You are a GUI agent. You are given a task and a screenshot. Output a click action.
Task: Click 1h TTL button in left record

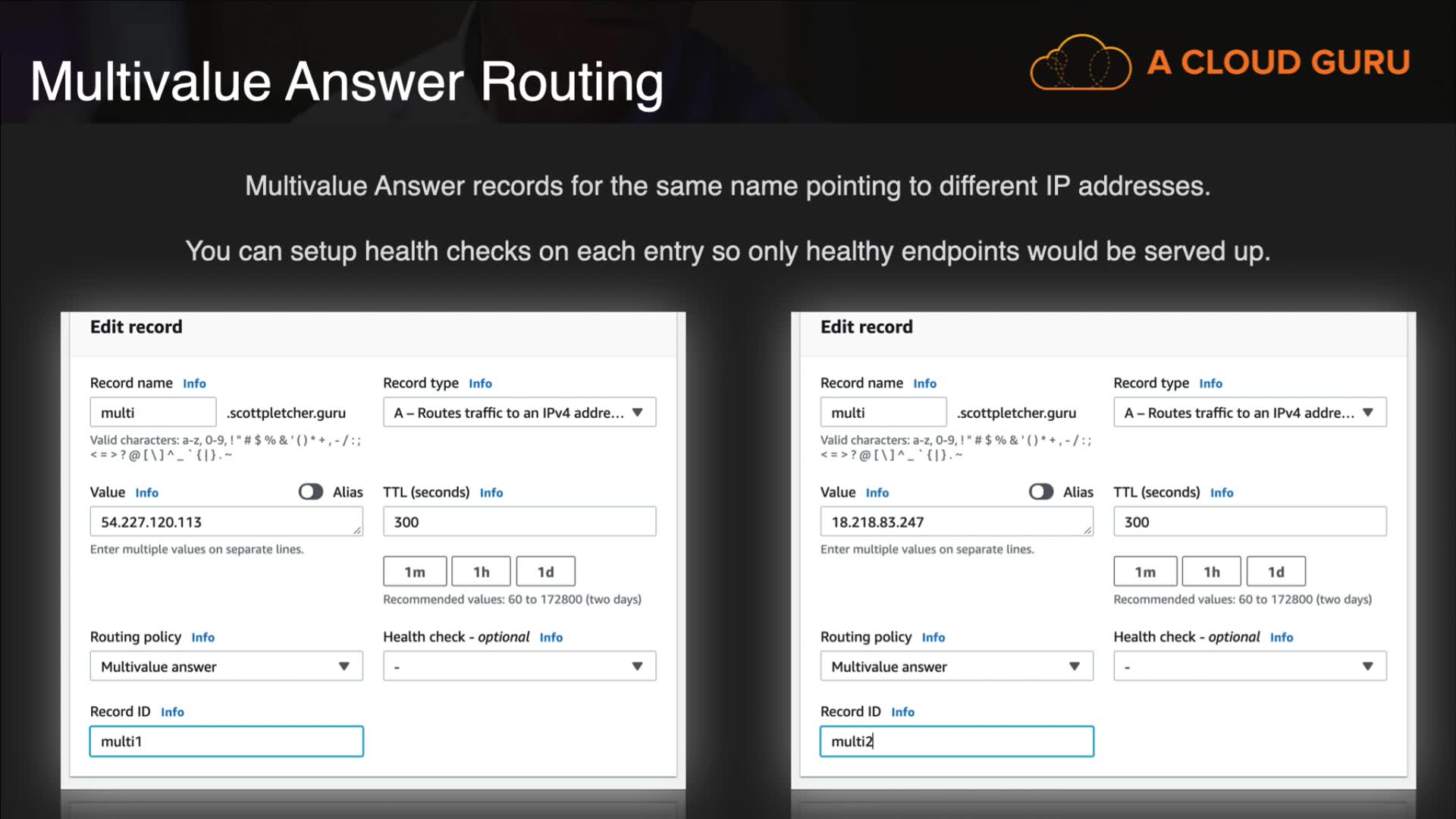481,572
